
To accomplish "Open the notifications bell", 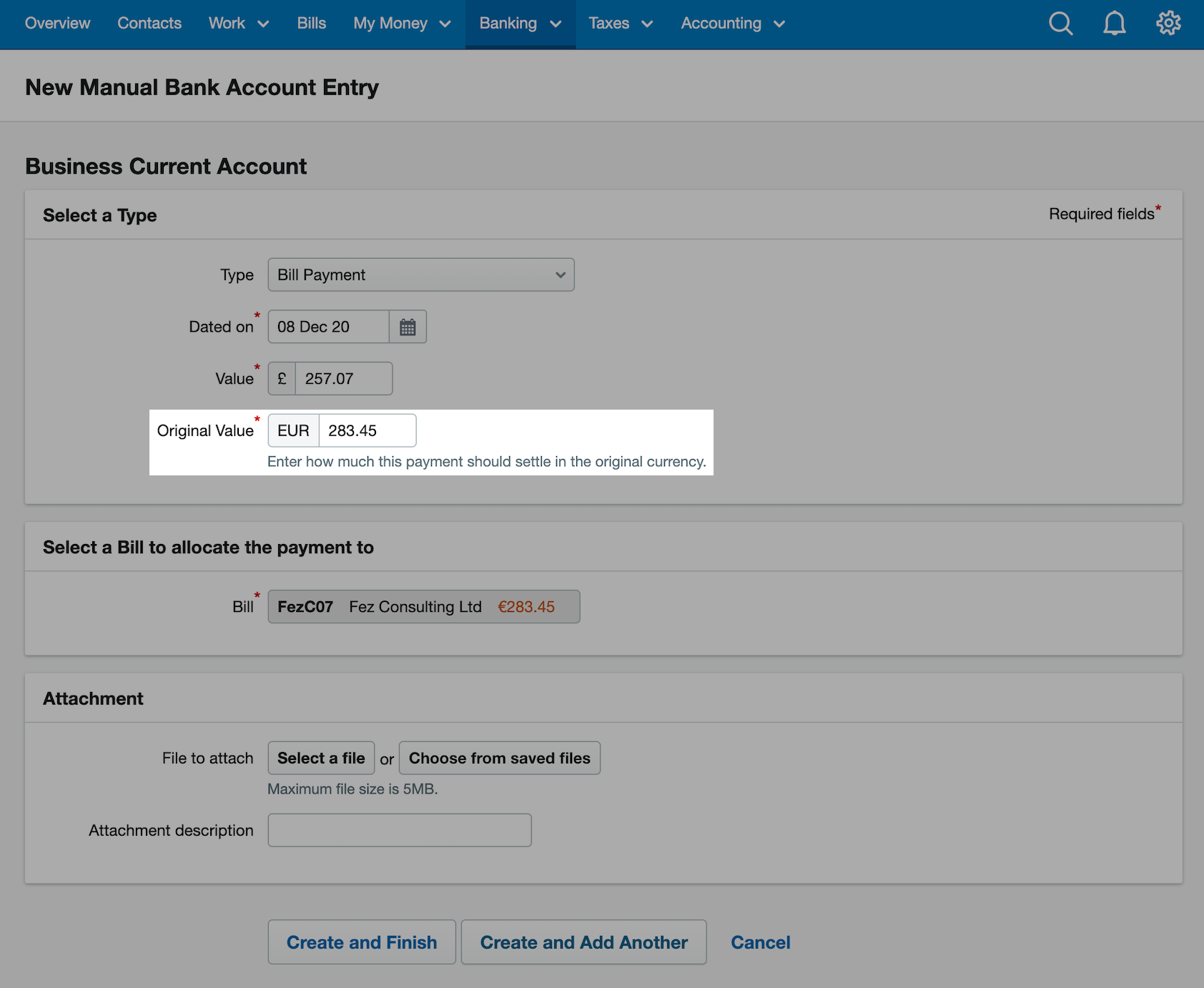I will [x=1114, y=24].
